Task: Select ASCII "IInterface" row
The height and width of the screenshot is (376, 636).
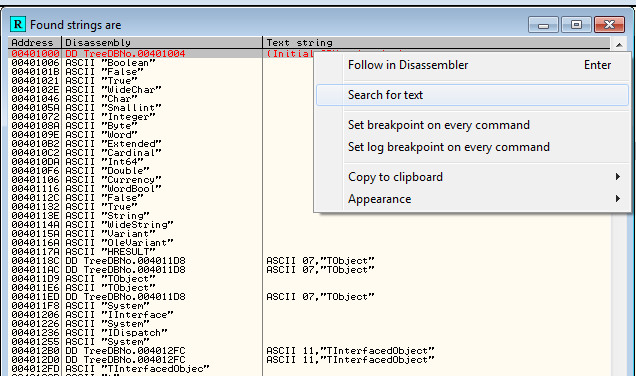Action: click(x=309, y=314)
